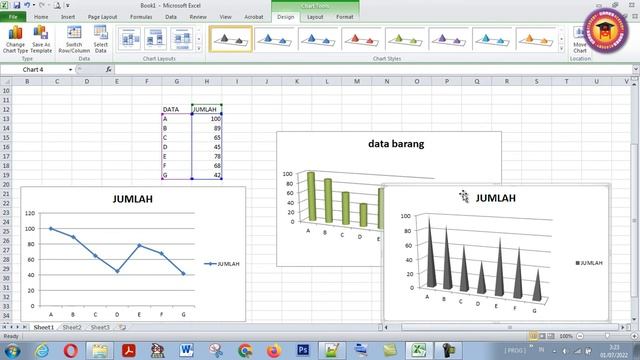
Task: Click the JUMLAH legend in line chart
Action: pos(222,264)
